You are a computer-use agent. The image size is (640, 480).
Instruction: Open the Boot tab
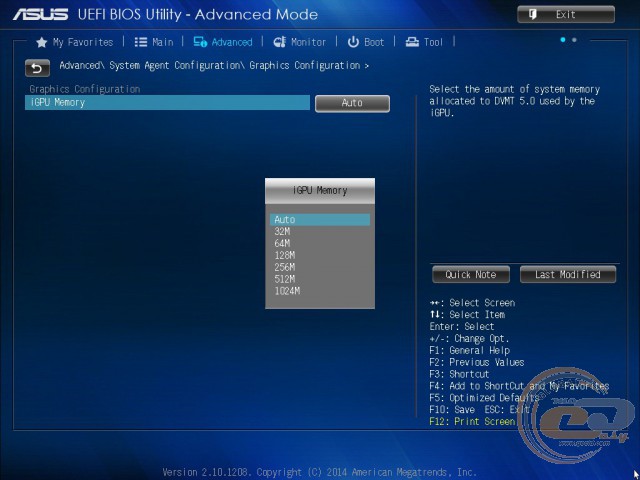[374, 42]
